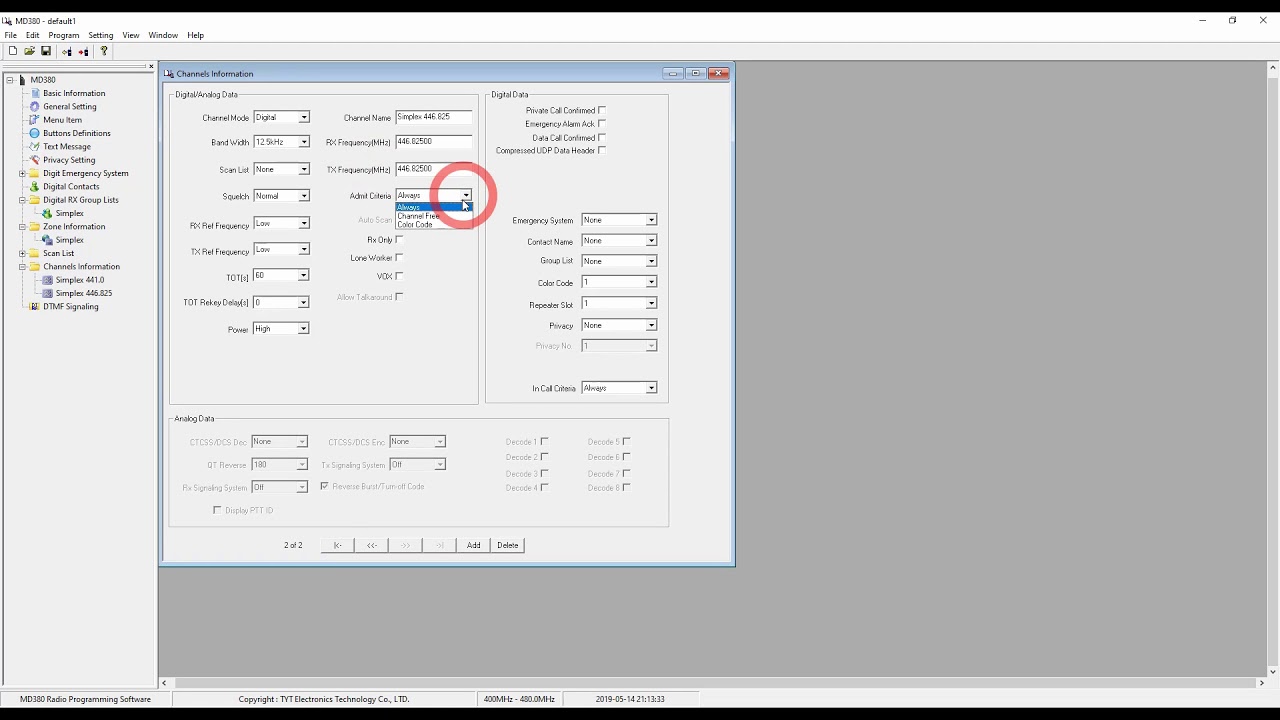
Task: Open Buttons Definitions in the tree
Action: click(x=77, y=133)
